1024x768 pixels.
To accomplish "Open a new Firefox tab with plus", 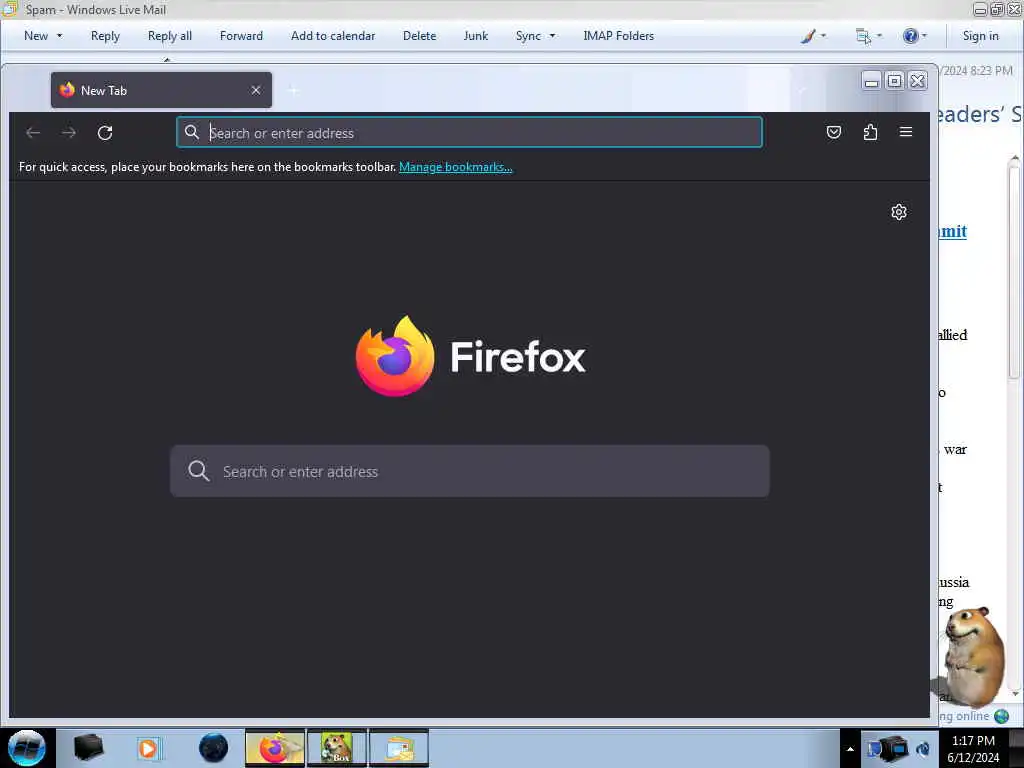I will pos(293,91).
